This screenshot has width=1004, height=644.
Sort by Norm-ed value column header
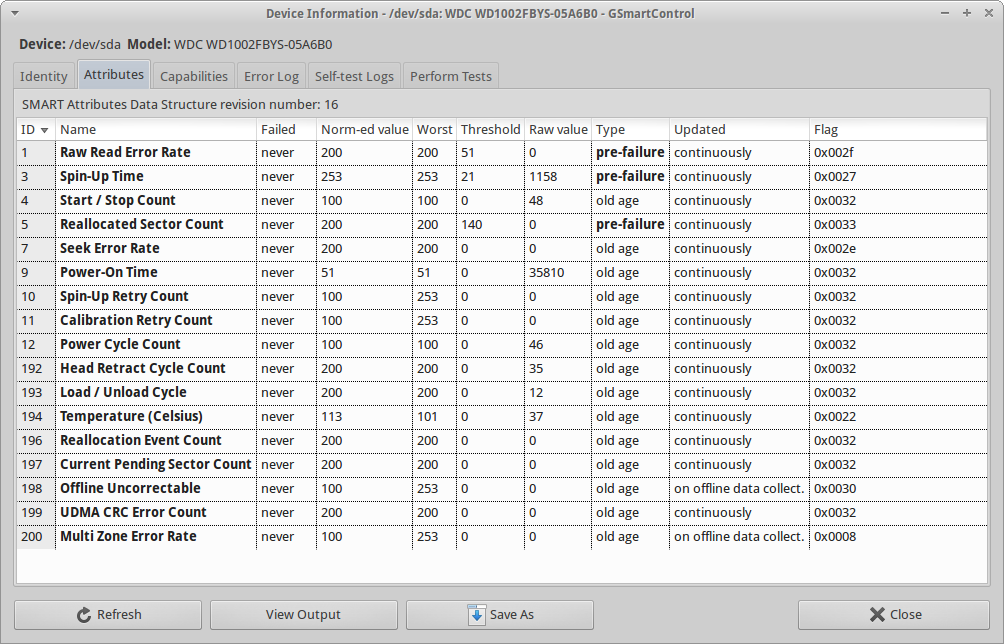click(x=364, y=129)
